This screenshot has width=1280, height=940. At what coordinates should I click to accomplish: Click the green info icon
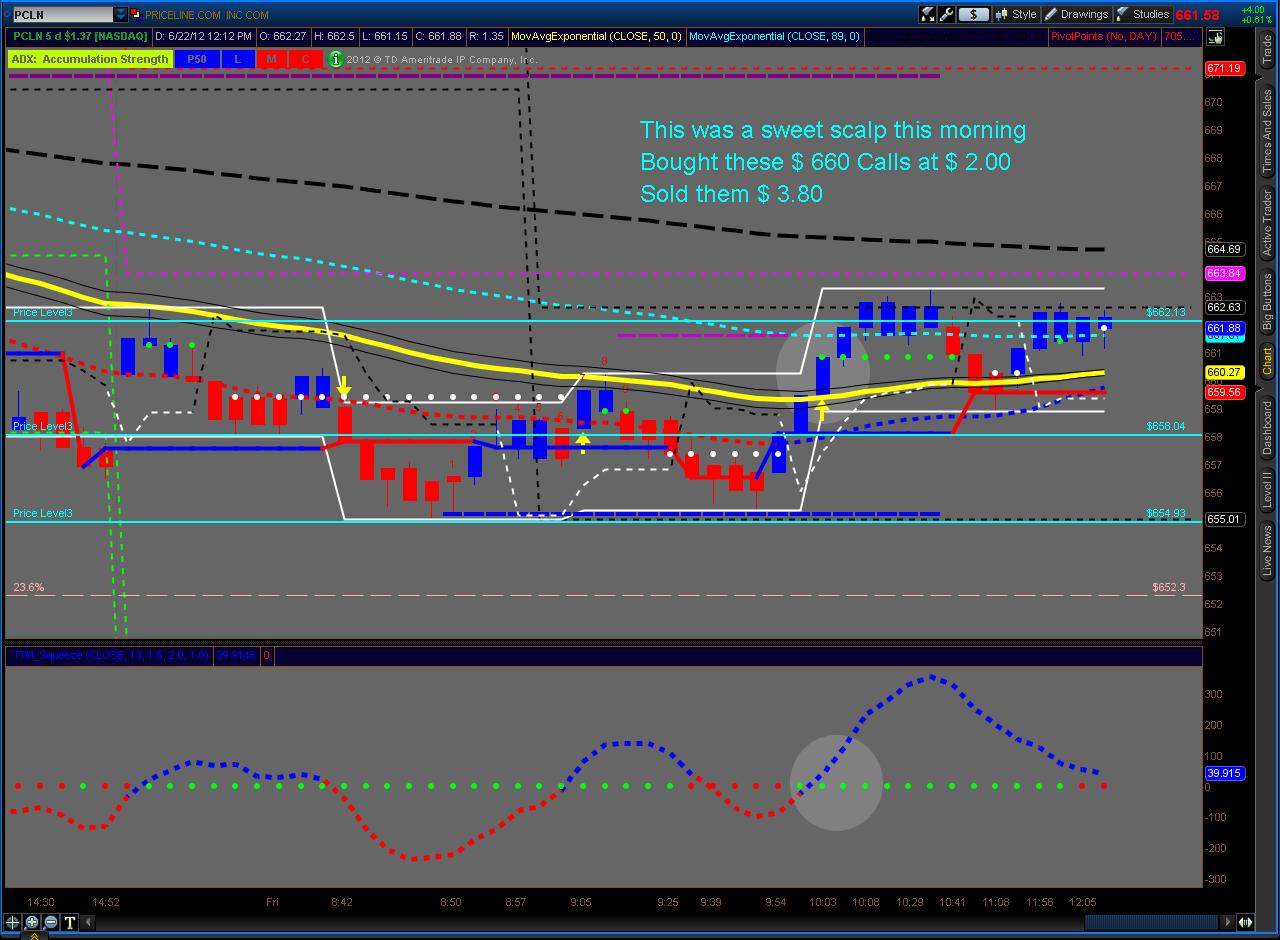(x=336, y=59)
